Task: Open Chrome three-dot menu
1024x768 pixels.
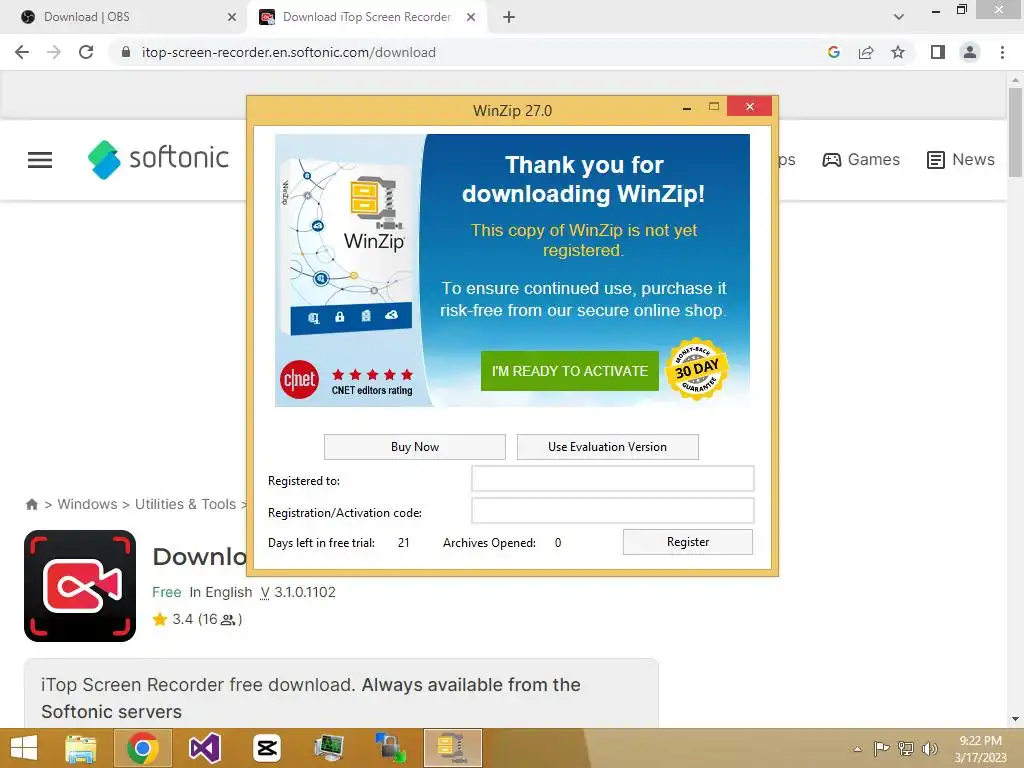Action: [x=1002, y=52]
